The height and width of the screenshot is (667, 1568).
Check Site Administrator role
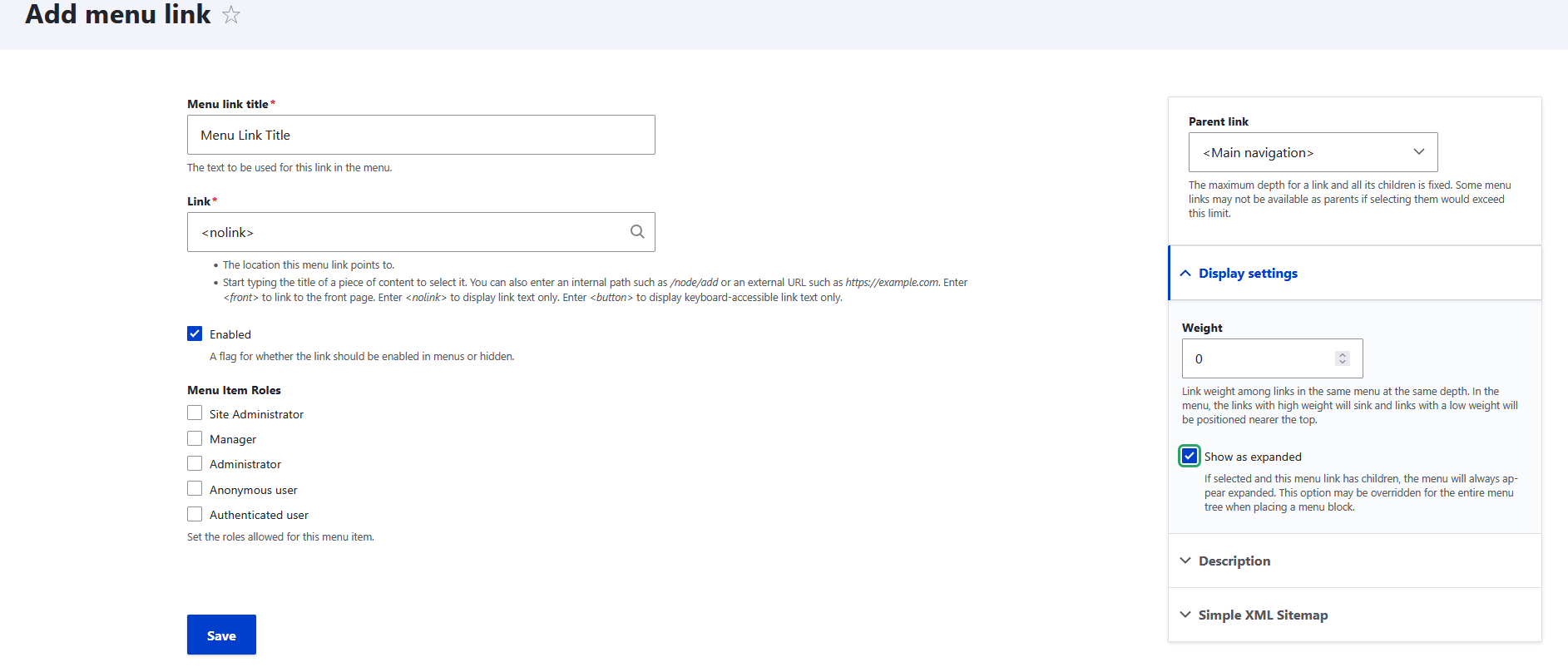pos(195,413)
